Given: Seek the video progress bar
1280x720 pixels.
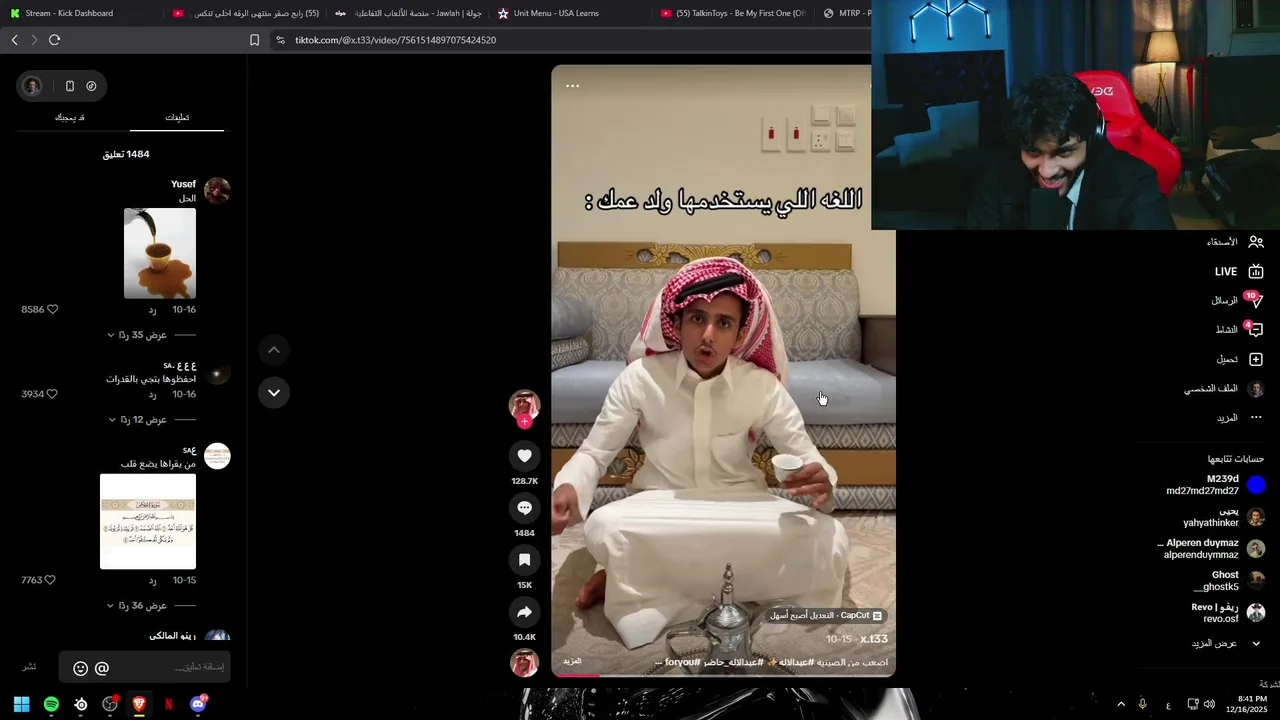Looking at the screenshot, I should pos(723,675).
